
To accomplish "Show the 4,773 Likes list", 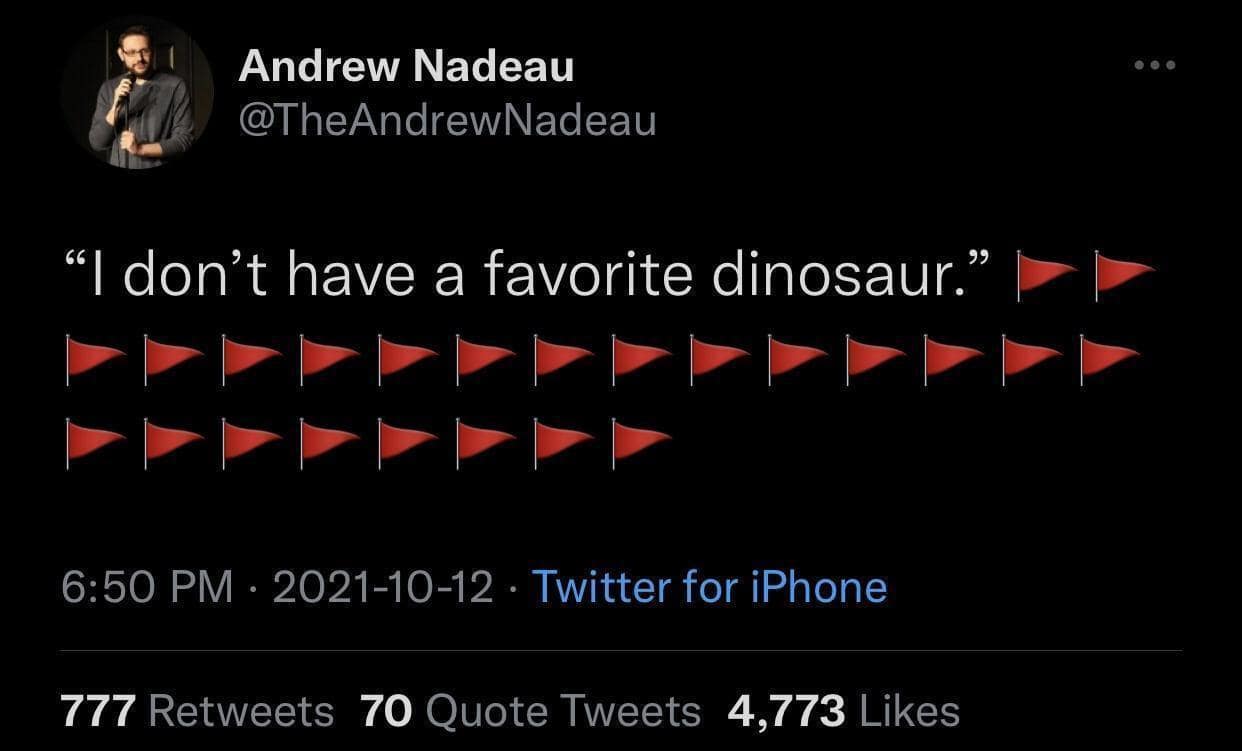I will 844,711.
